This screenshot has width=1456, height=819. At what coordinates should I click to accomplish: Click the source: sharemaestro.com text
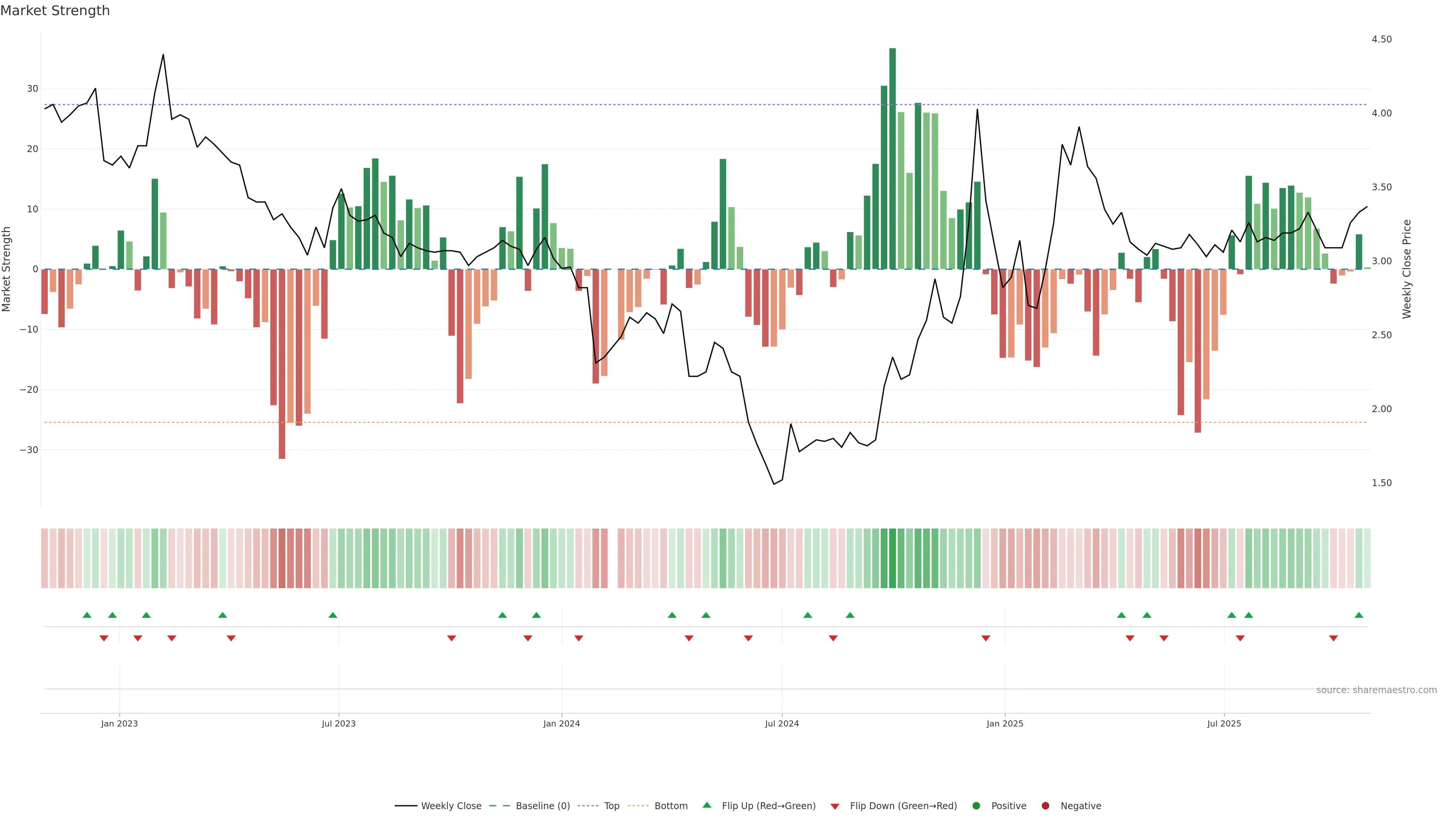[x=1376, y=690]
